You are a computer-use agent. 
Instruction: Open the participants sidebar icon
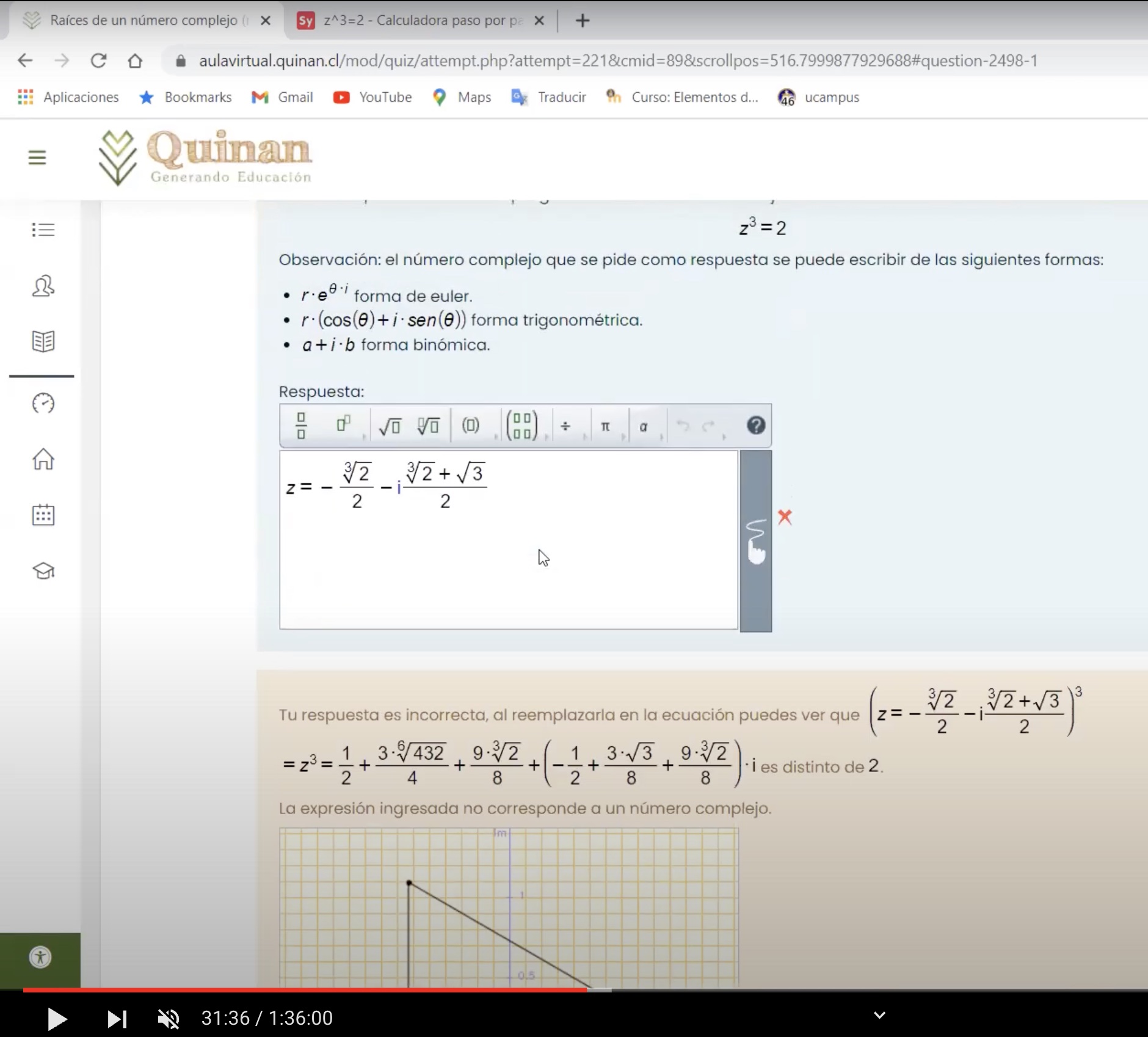point(43,286)
